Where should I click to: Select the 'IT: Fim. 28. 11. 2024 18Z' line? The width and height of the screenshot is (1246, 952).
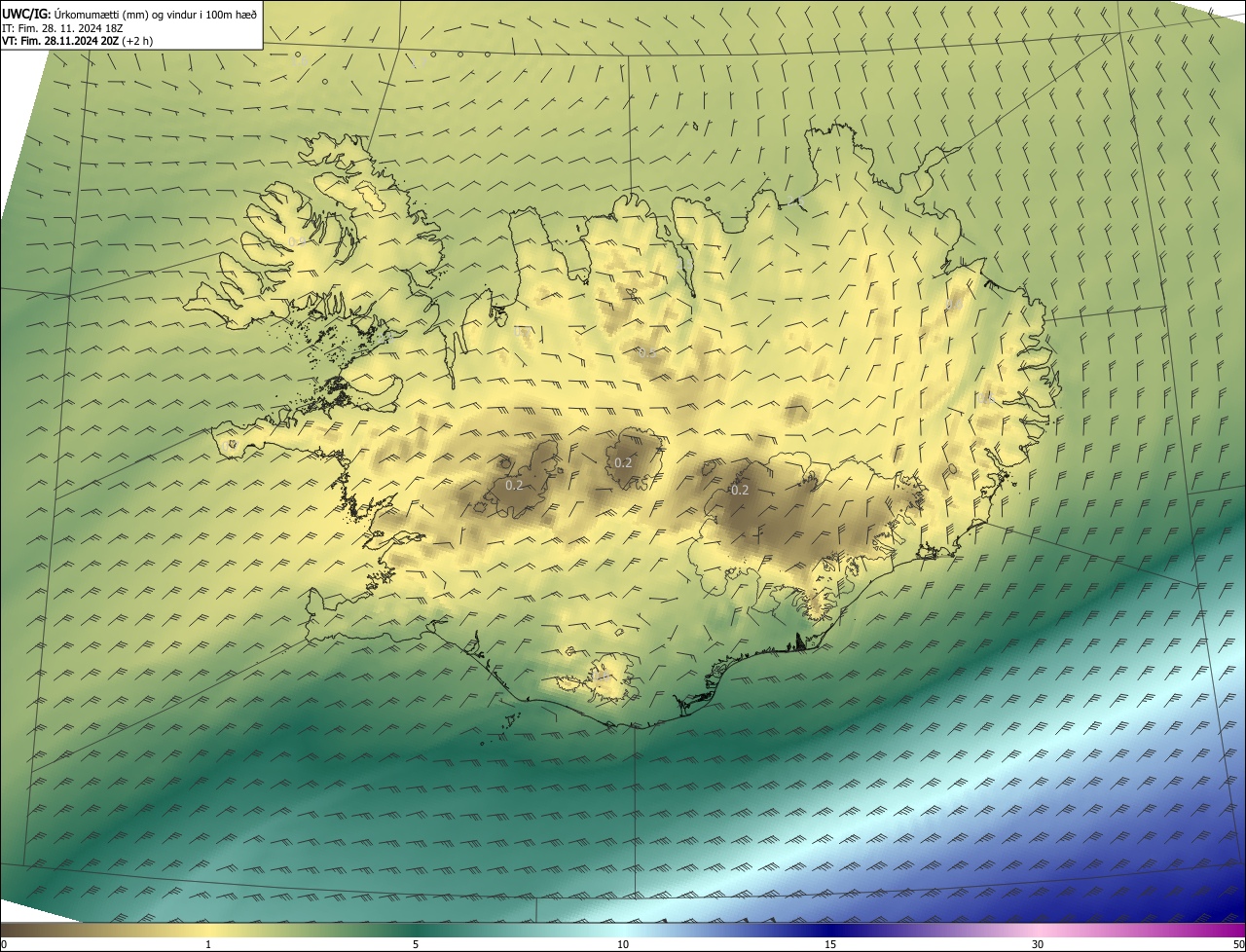tap(60, 27)
